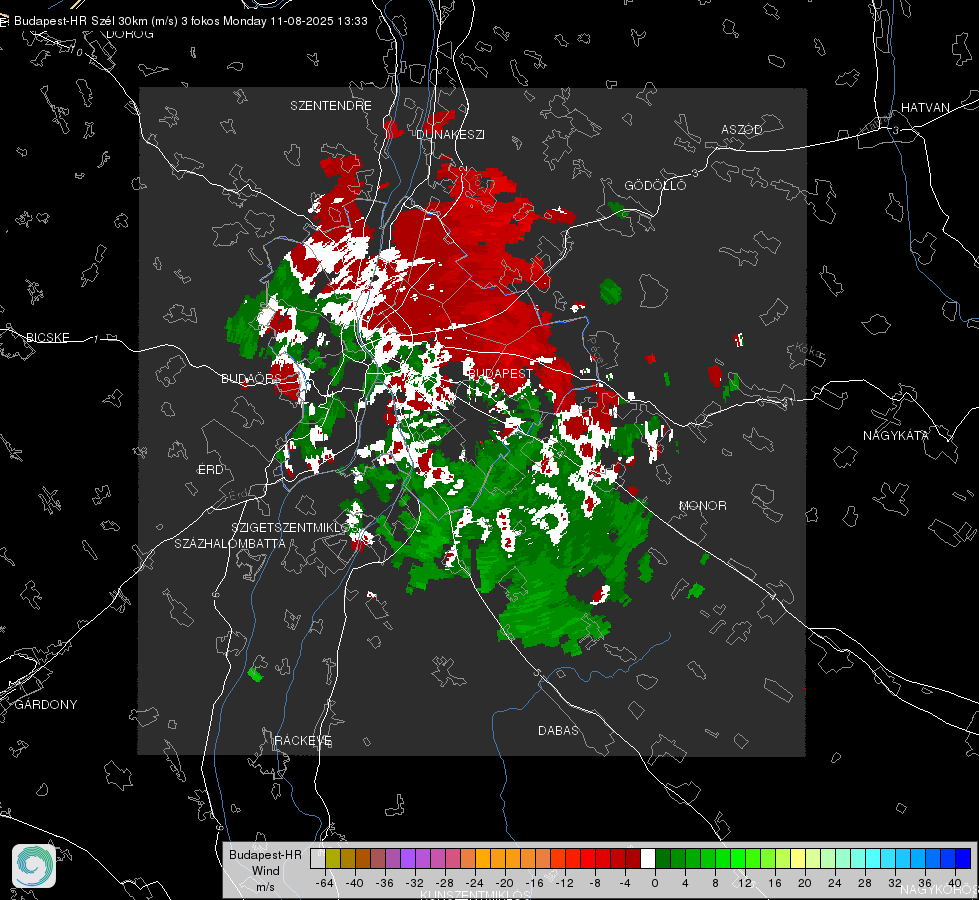The image size is (979, 900).
Task: Click the -40 value on legend scale
Action: tap(355, 883)
